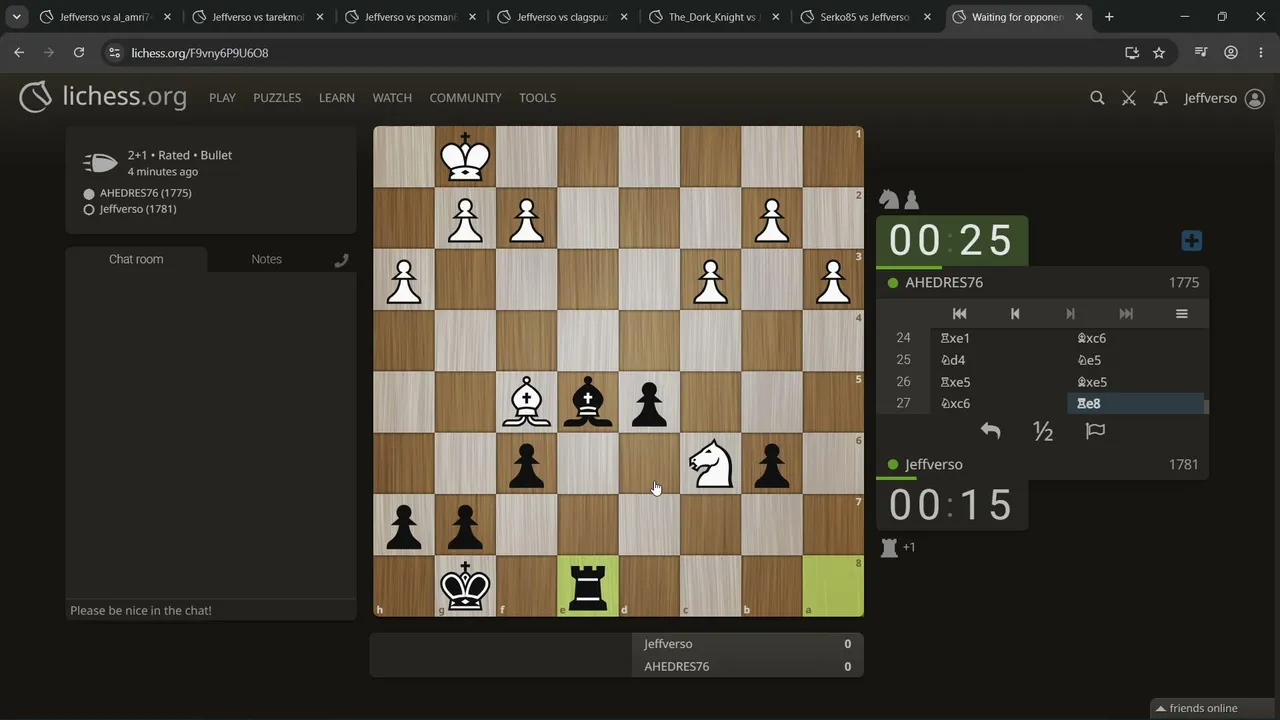The height and width of the screenshot is (720, 1280).
Task: Jump to the last move
Action: (1126, 314)
